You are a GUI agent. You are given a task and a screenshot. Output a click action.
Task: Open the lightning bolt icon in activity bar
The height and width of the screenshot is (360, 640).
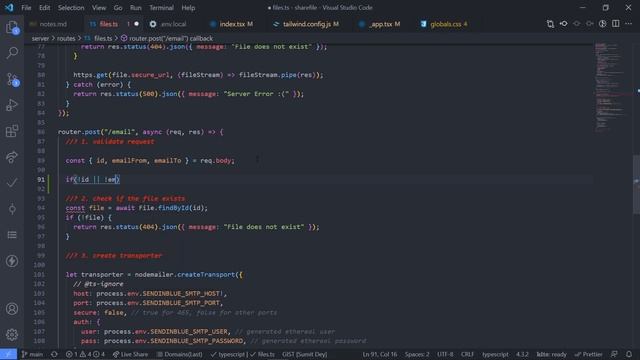tap(12, 261)
